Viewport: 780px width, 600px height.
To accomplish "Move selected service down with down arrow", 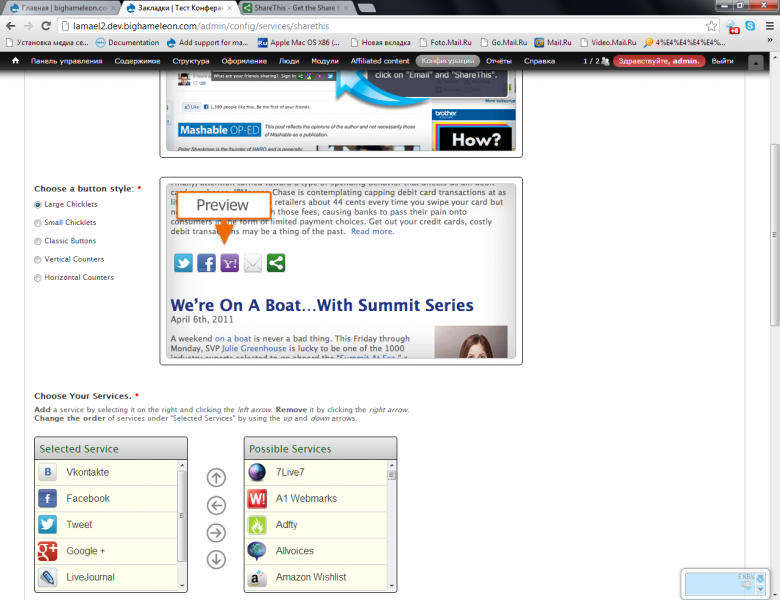I will [x=216, y=560].
